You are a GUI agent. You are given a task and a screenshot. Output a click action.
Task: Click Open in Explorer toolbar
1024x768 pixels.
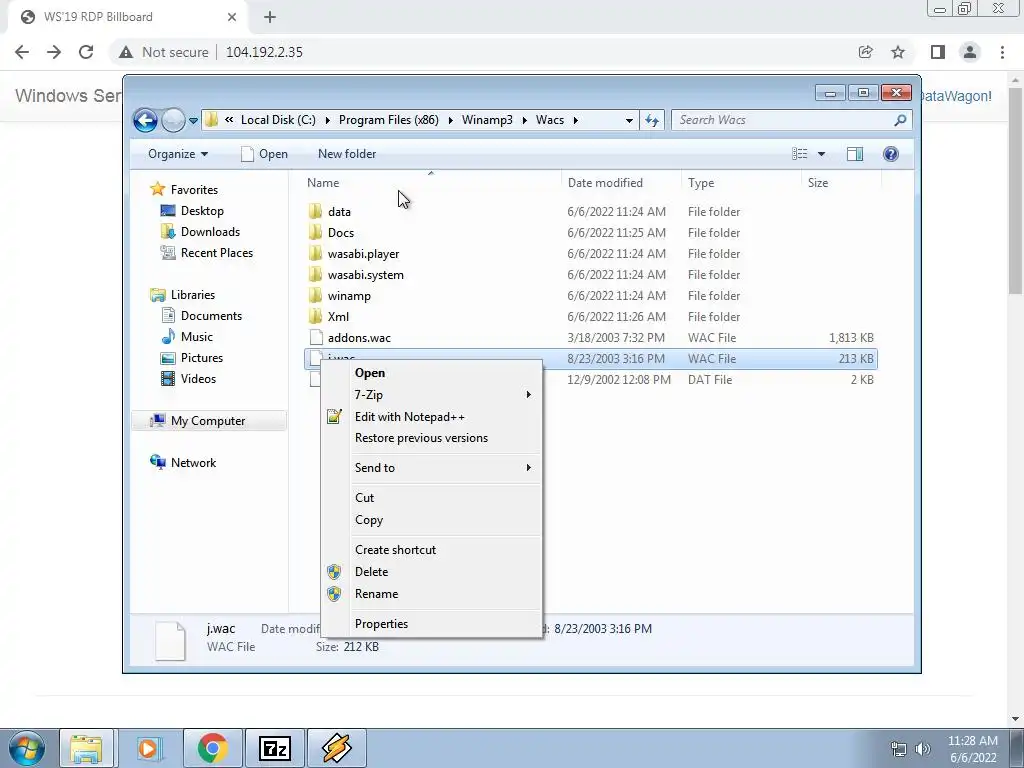click(264, 154)
